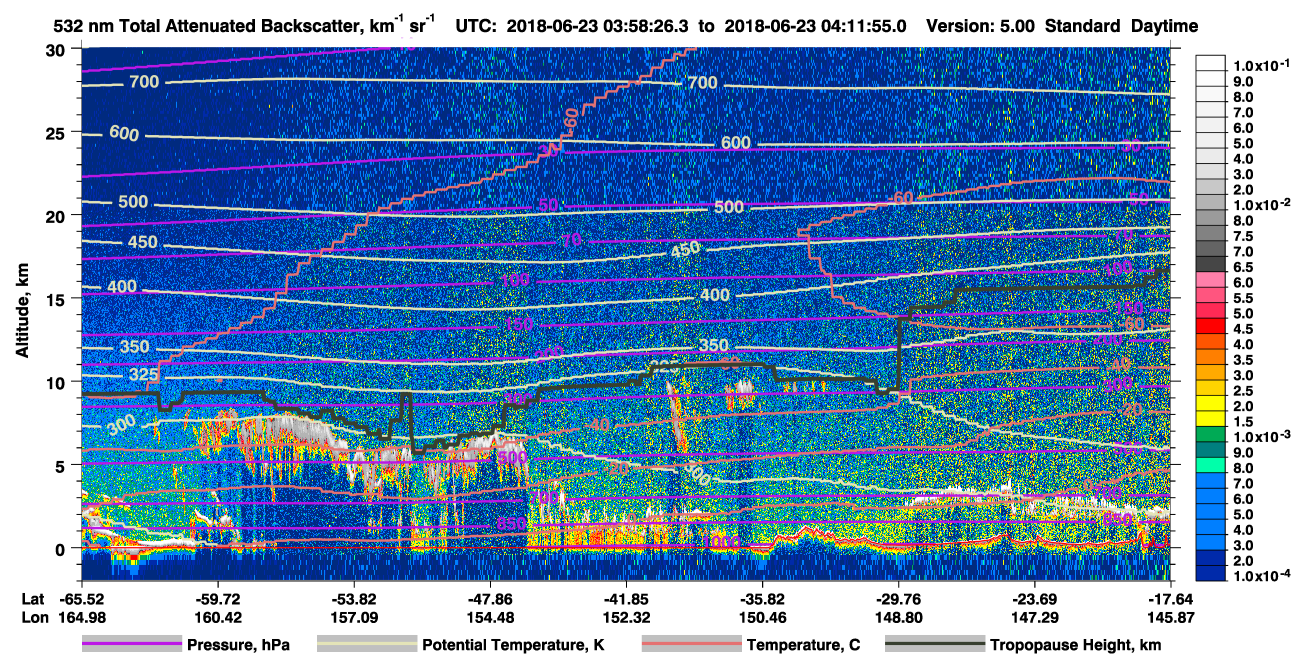Screen dimensions: 1300x667
Task: Click the 'Temperature, C' legend label
Action: click(803, 645)
